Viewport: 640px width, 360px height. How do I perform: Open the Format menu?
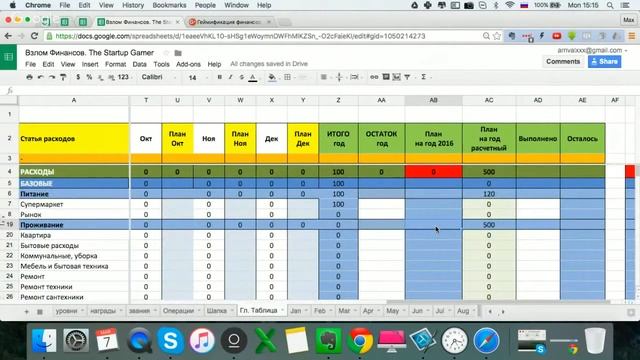[116, 64]
